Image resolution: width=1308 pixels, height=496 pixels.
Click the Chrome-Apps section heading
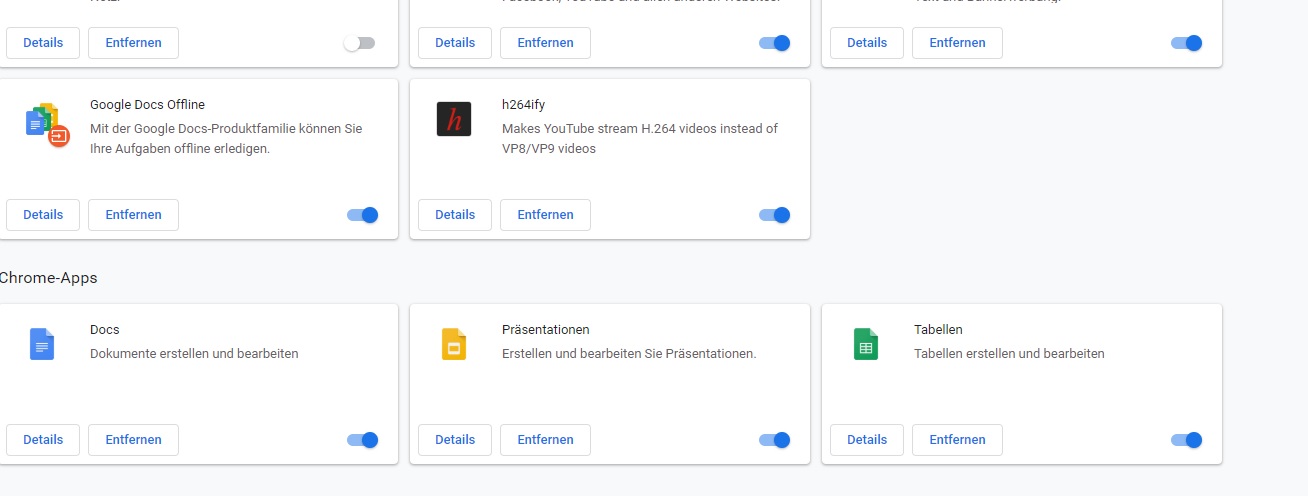[x=48, y=278]
